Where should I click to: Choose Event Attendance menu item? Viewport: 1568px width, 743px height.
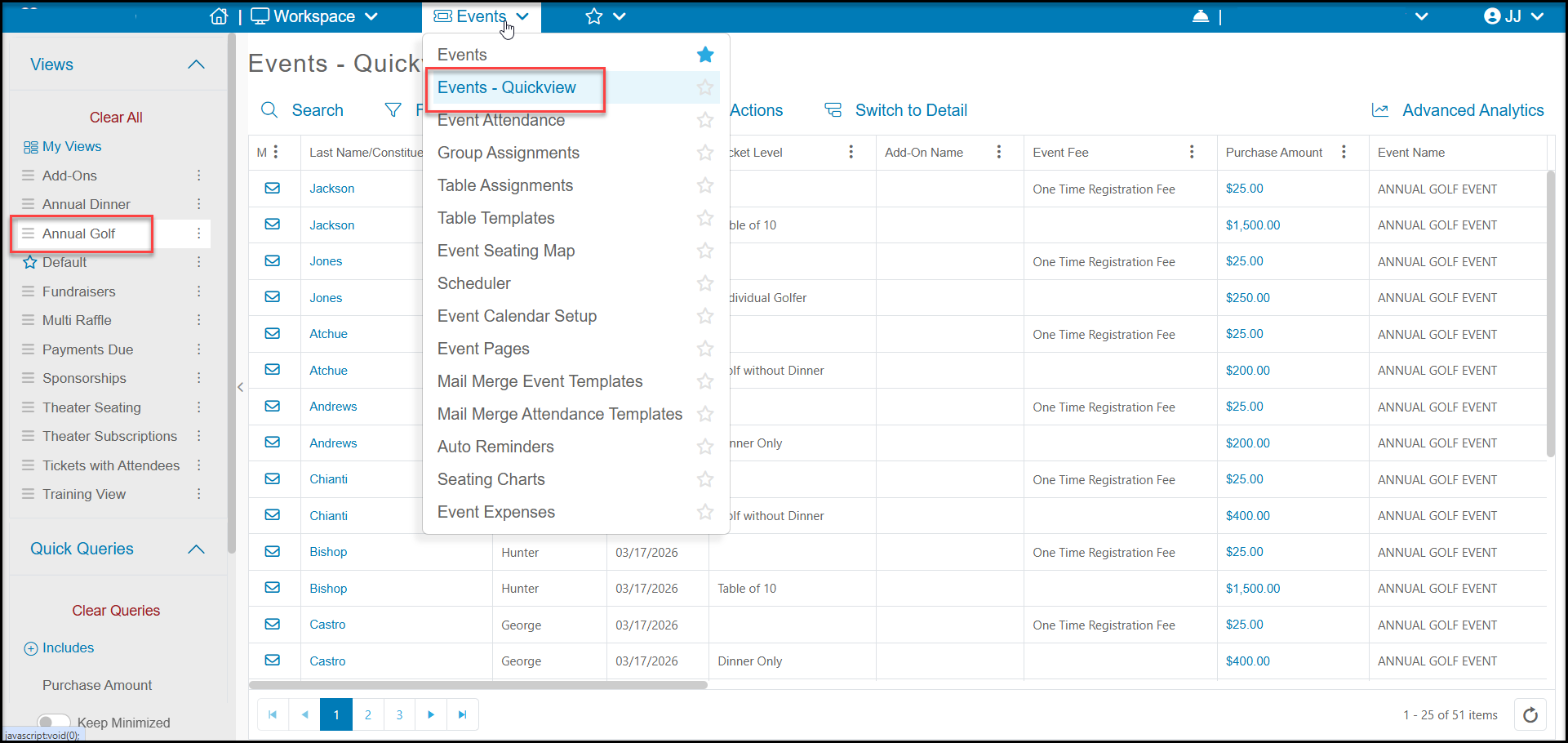point(501,120)
